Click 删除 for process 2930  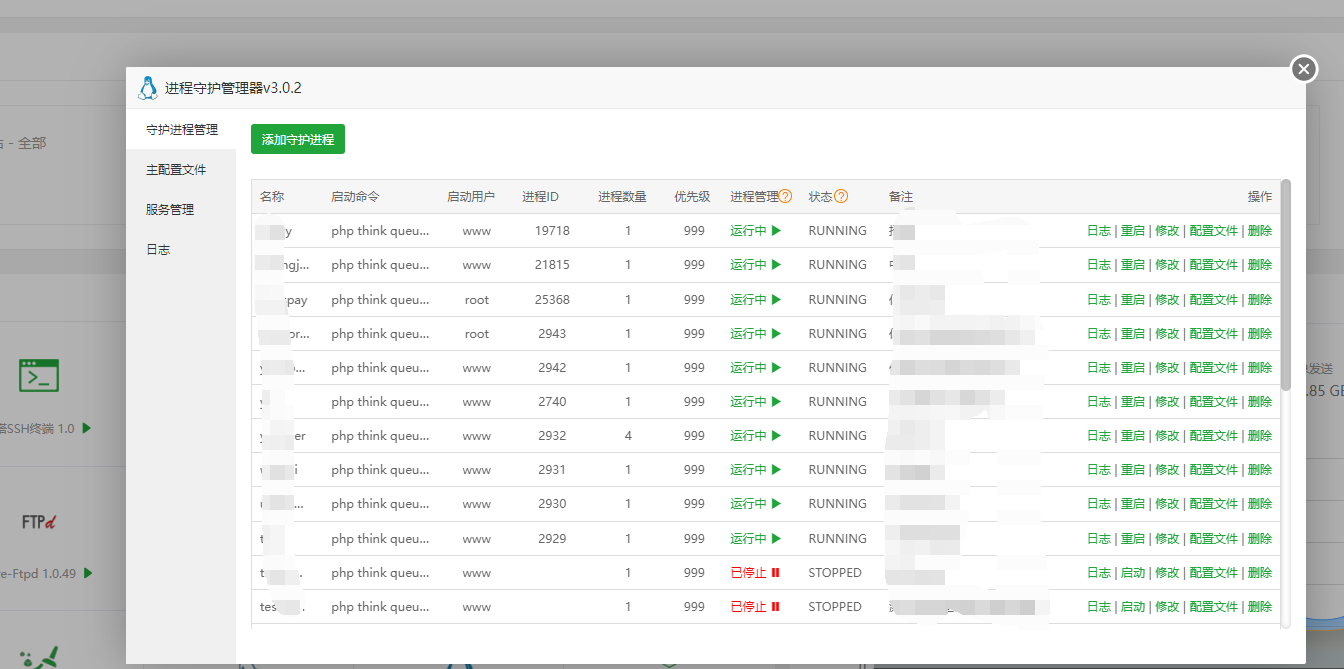1260,504
